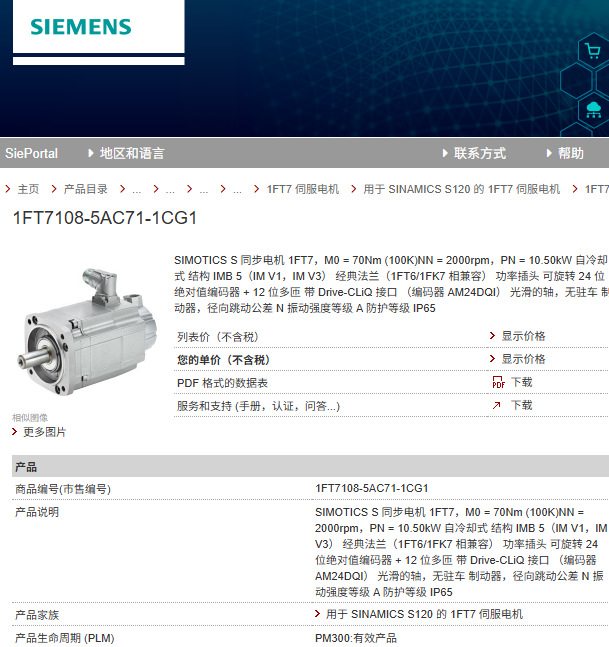Click red chevron beside 列表价 显示价格

tap(492, 335)
